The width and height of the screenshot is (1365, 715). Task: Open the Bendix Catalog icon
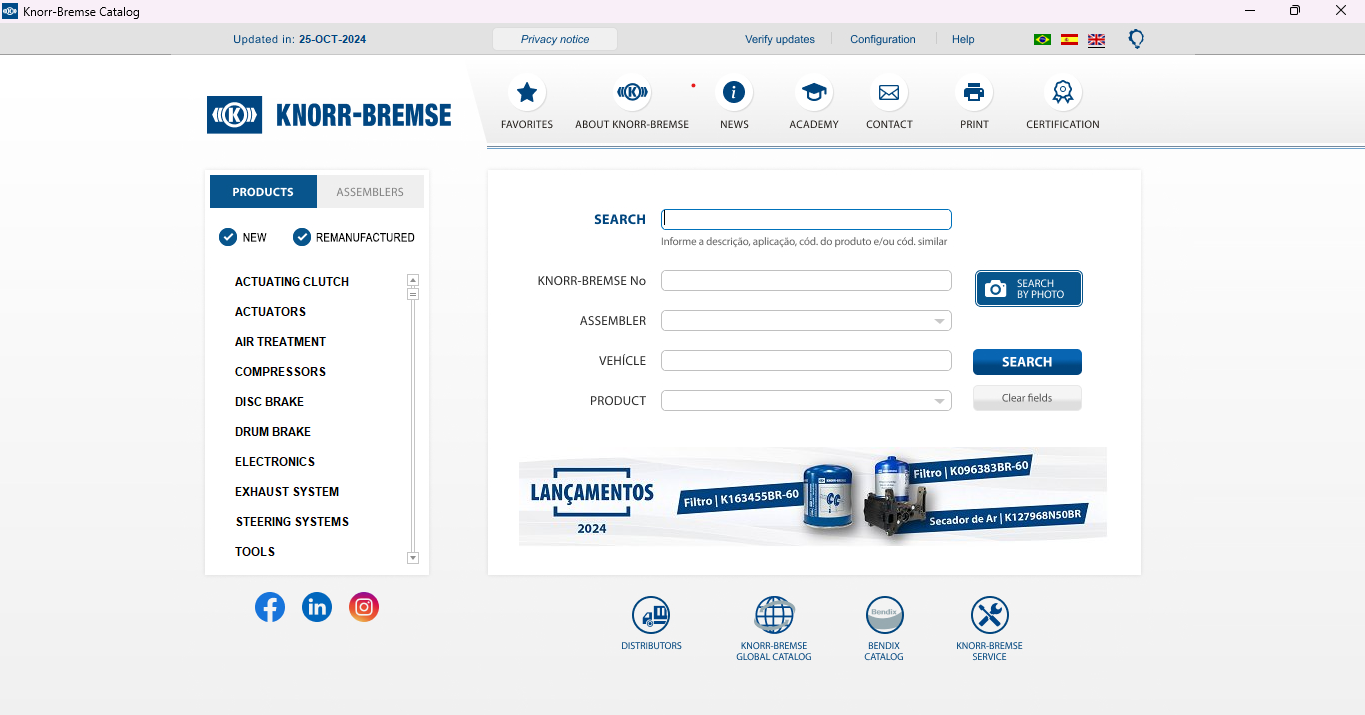click(884, 615)
